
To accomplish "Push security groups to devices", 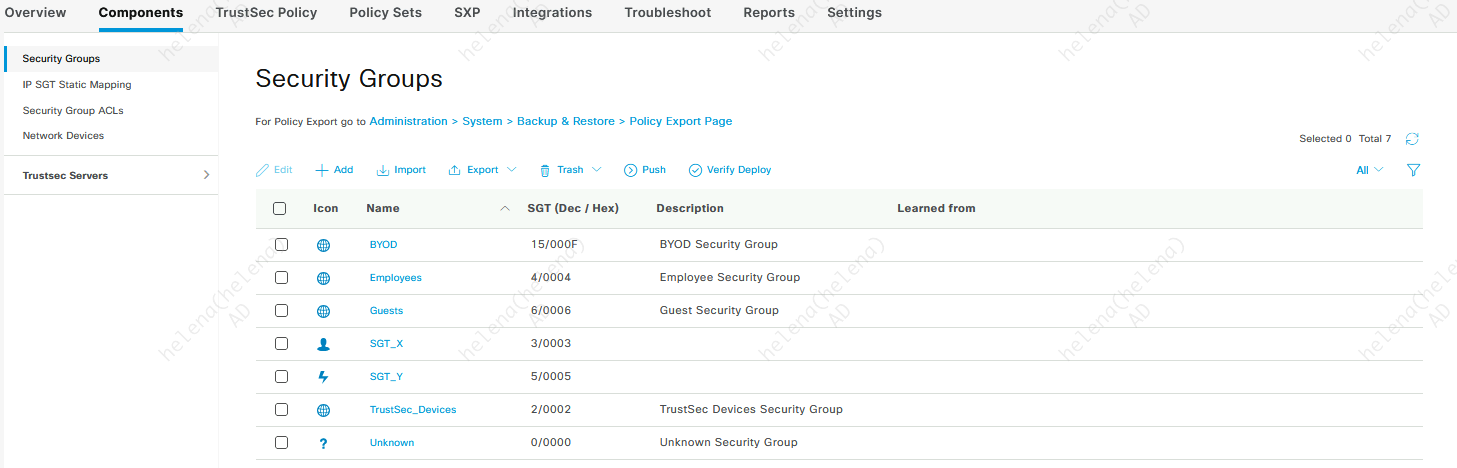I will (645, 170).
